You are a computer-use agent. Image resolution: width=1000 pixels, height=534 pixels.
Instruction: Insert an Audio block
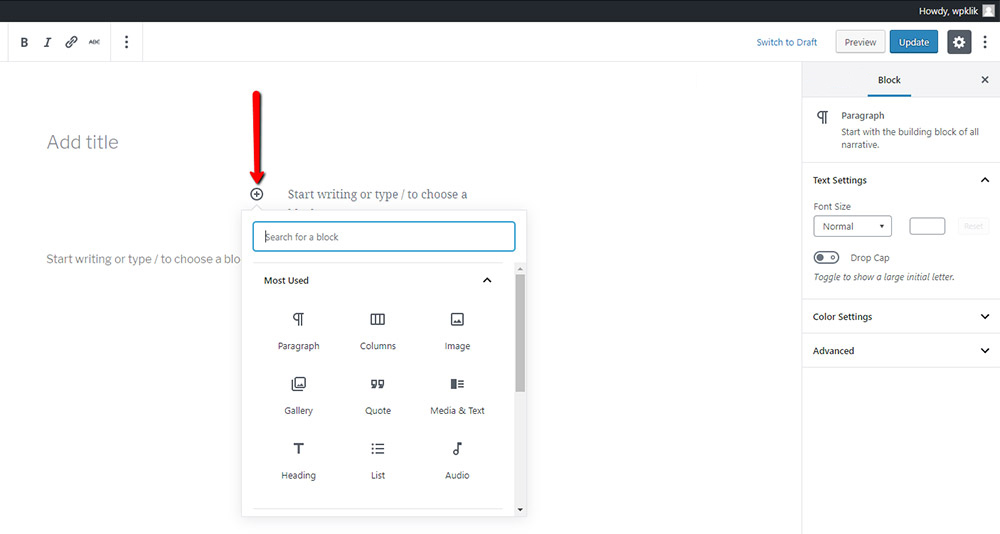coord(457,461)
